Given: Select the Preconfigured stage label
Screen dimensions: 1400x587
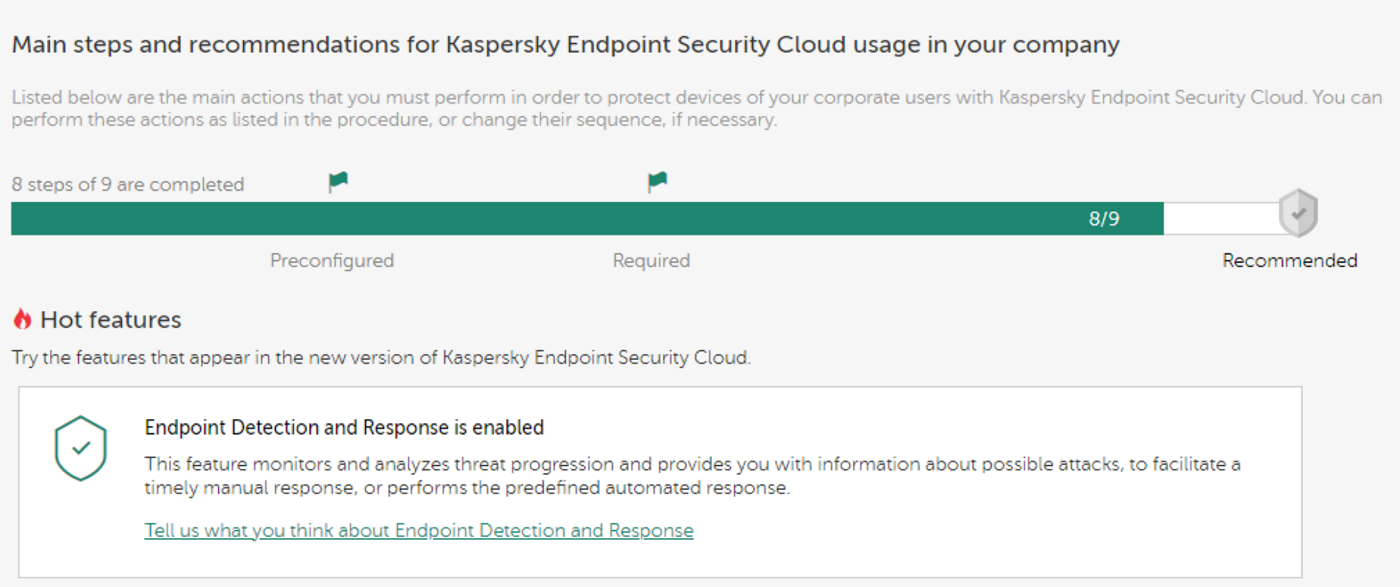Looking at the screenshot, I should tap(332, 260).
